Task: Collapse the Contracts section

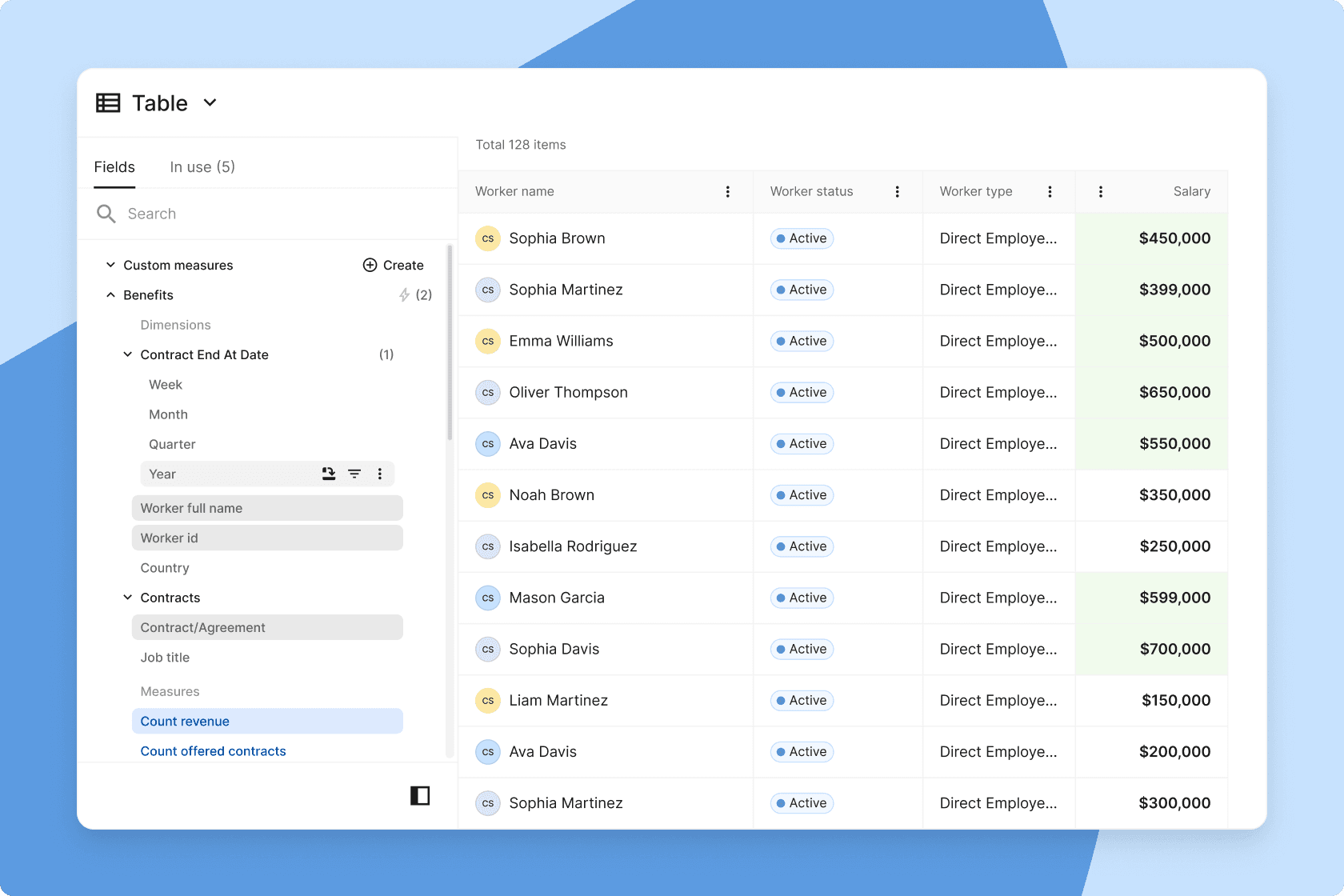Action: pos(127,598)
